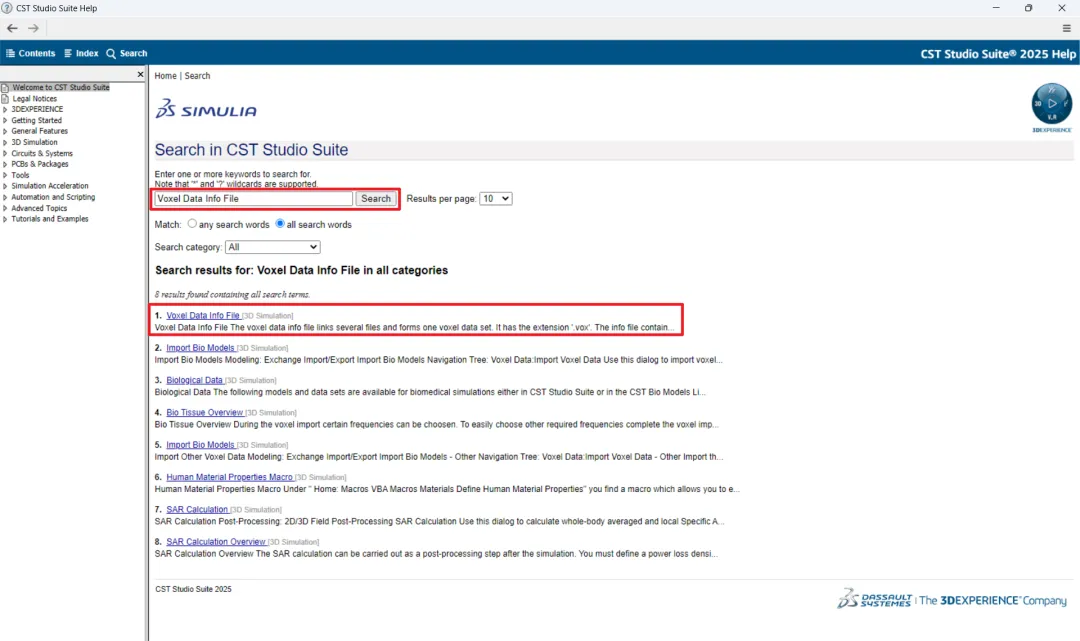1080x641 pixels.
Task: Click the Dassault Systemes footer logo
Action: point(951,599)
